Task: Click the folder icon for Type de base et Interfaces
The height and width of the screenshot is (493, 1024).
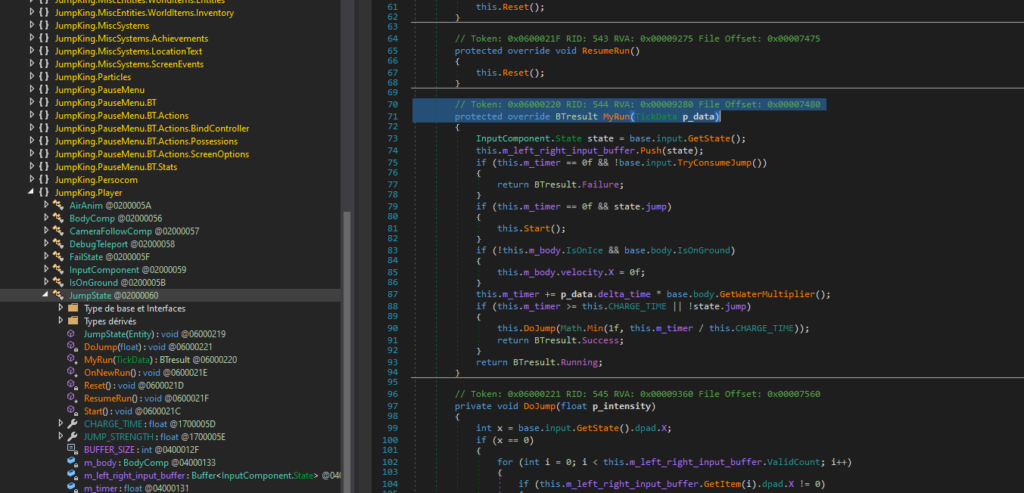Action: click(x=73, y=308)
